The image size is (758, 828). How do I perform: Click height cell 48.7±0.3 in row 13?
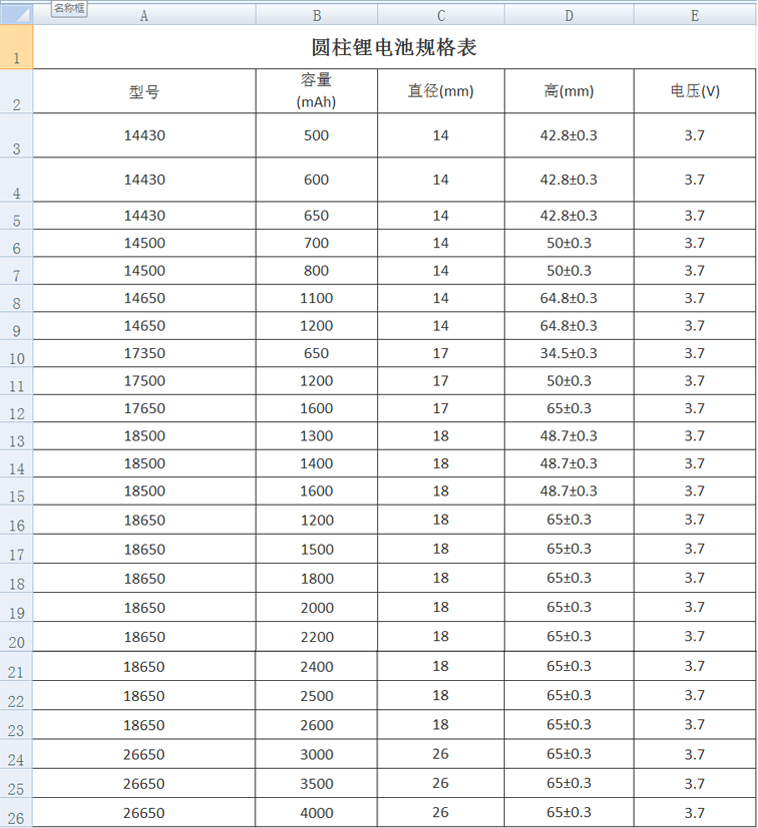pos(569,436)
